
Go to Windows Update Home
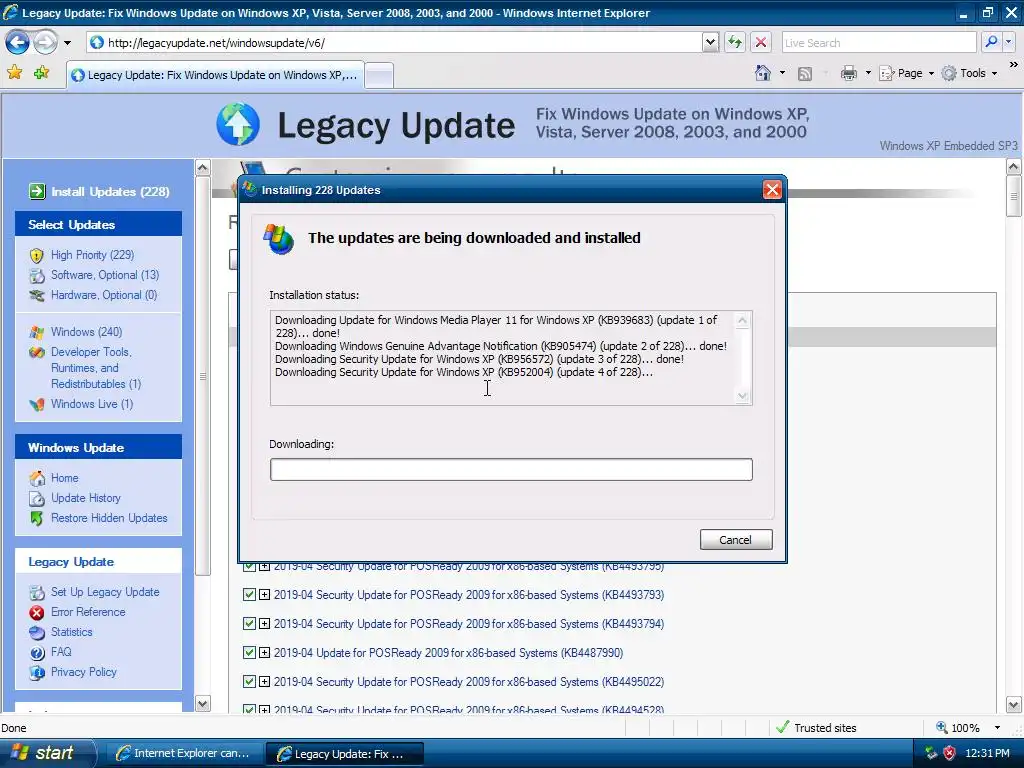coord(65,478)
